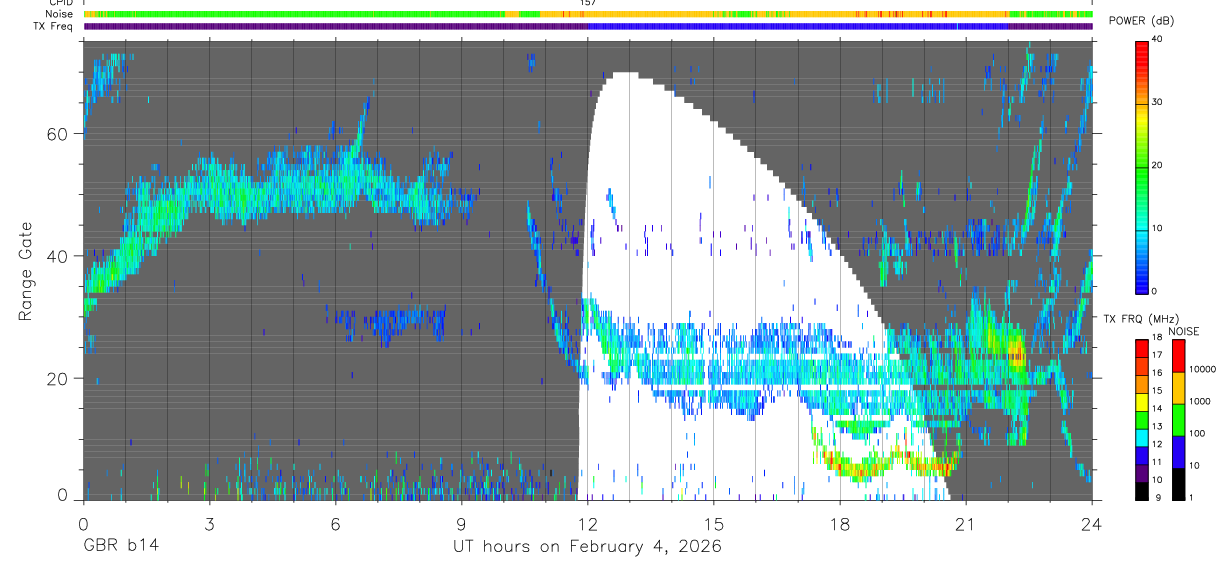Click the blue segment of the NOISE color bar

tap(1178, 452)
